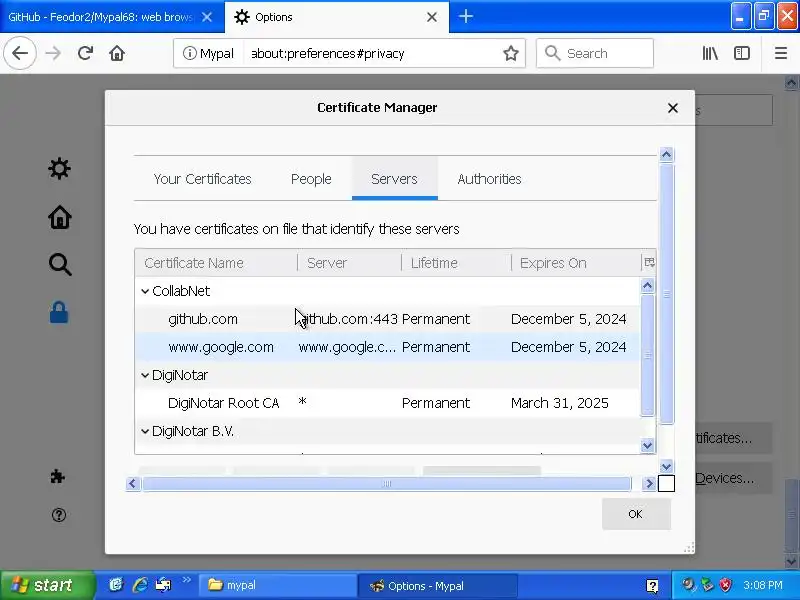
Task: Click the first quick launch icon on taskbar
Action: (x=116, y=585)
